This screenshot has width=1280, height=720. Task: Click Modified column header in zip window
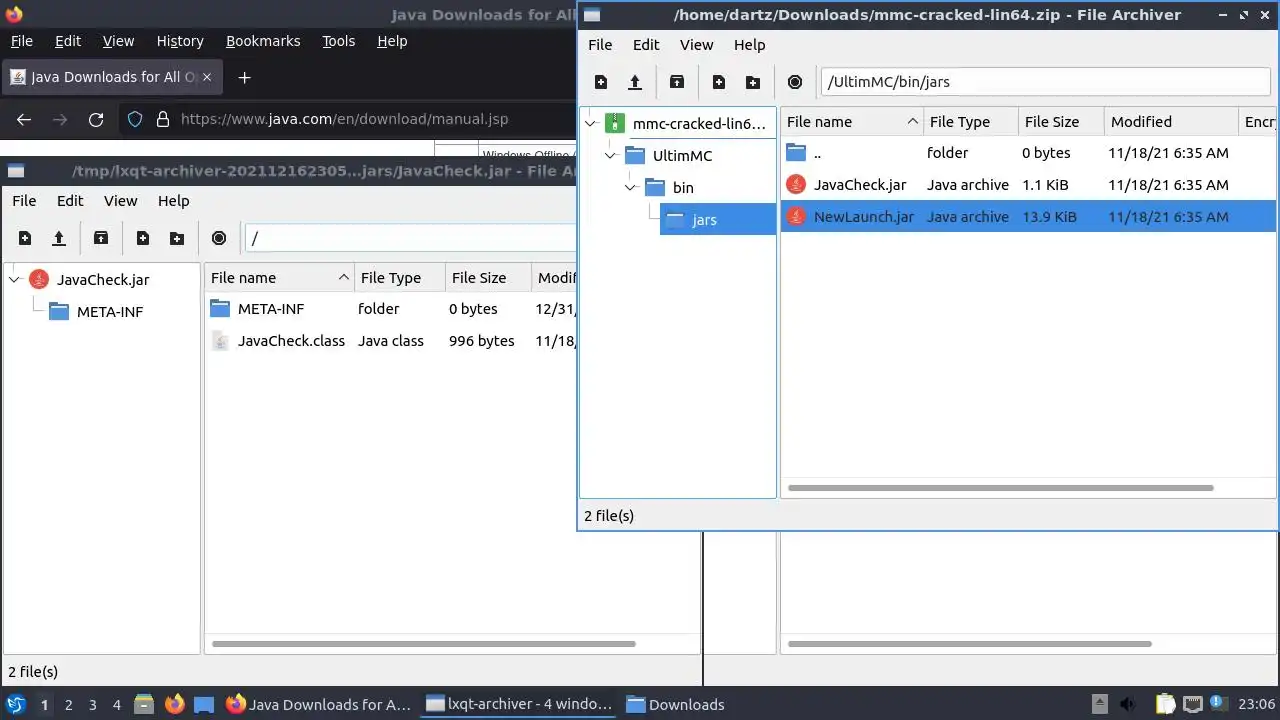(1171, 122)
